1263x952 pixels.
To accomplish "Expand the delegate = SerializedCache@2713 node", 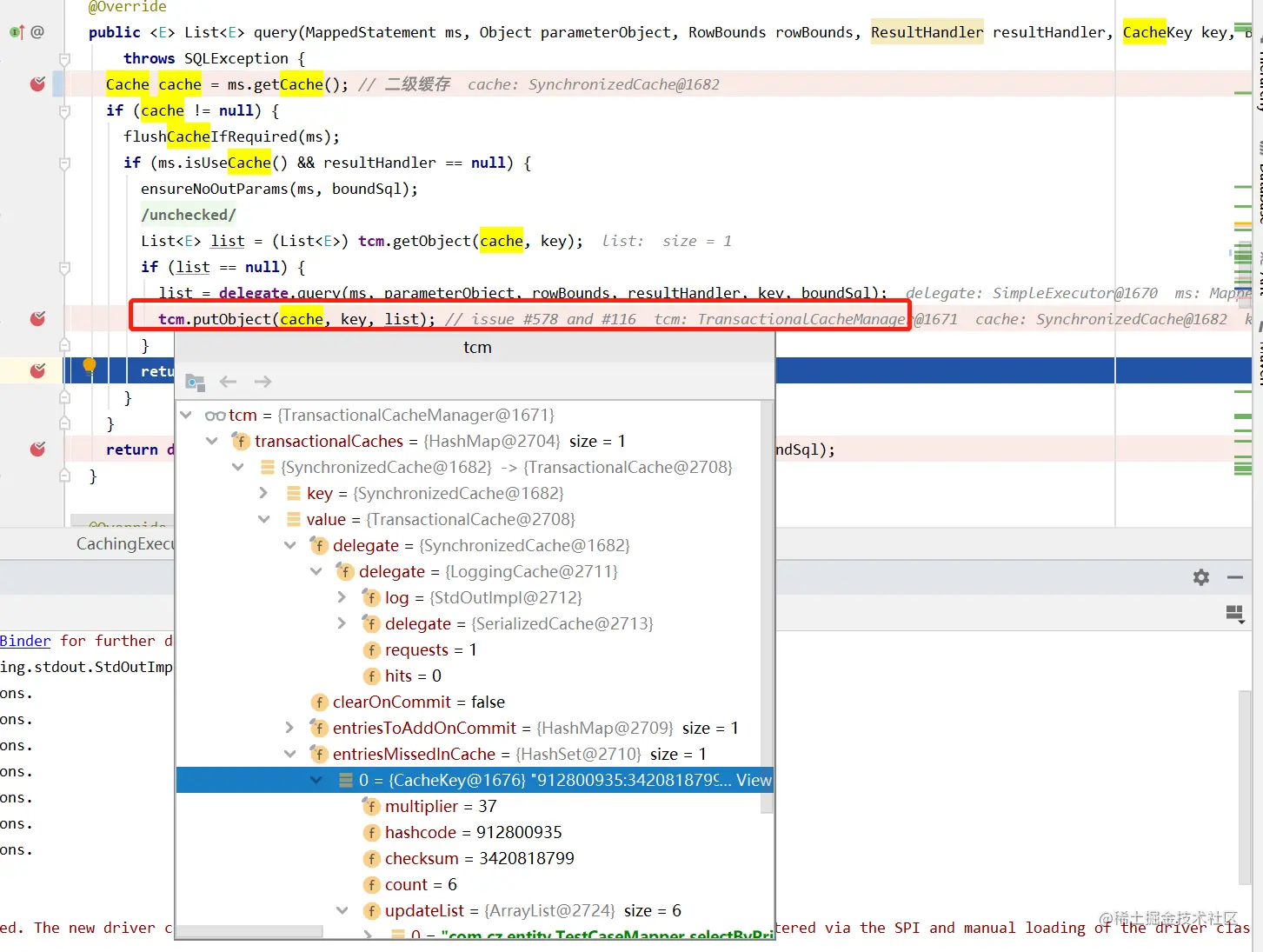I will tap(342, 624).
